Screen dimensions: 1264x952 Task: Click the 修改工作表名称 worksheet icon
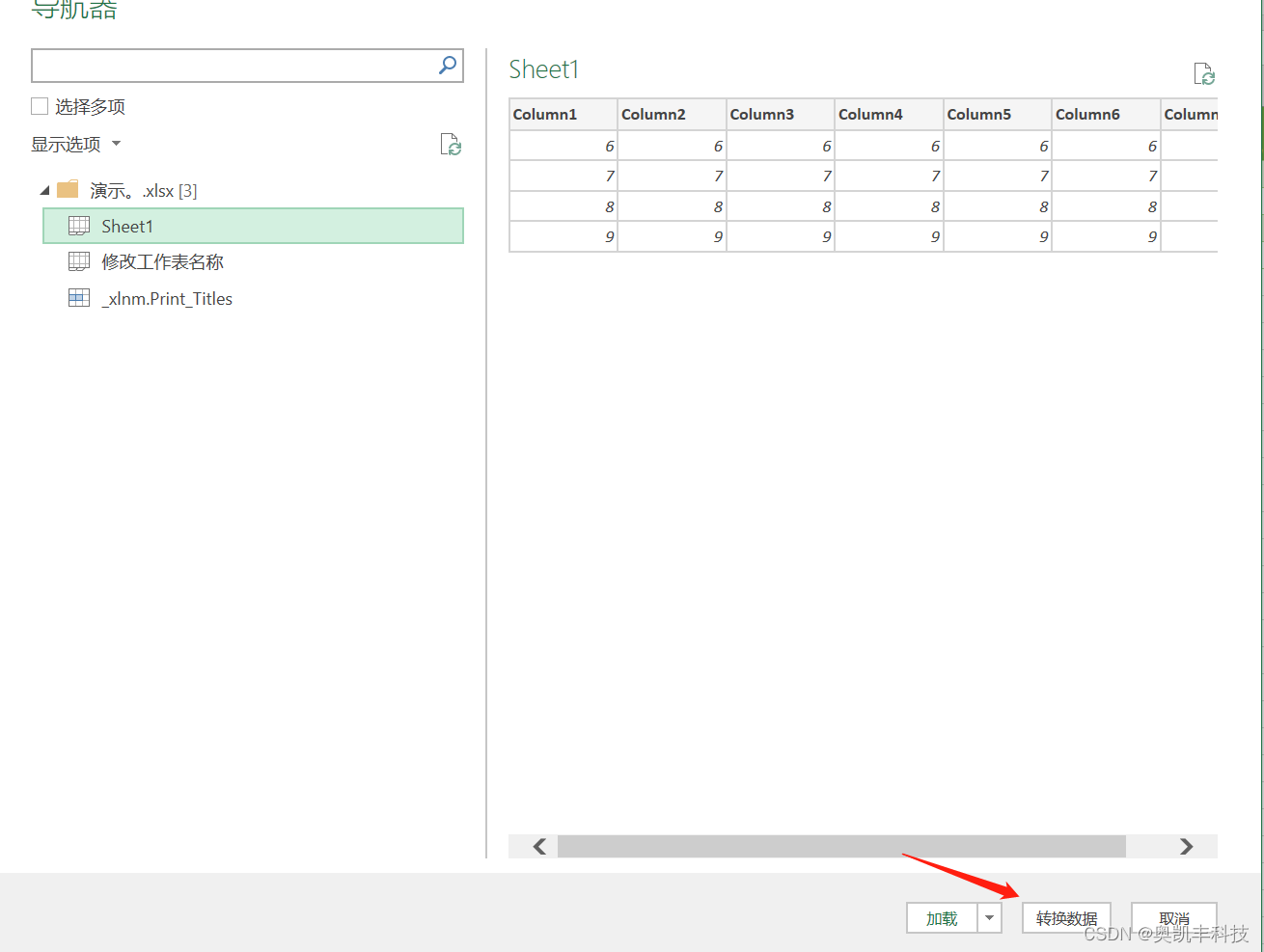coord(79,261)
